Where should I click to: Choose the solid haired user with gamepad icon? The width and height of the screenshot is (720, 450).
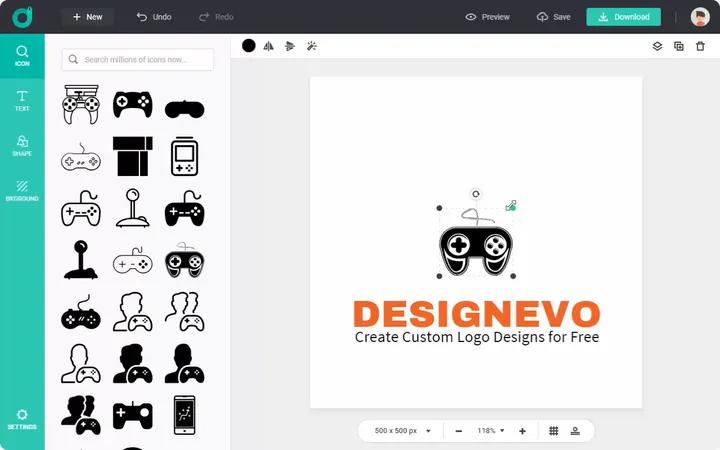[x=133, y=363]
